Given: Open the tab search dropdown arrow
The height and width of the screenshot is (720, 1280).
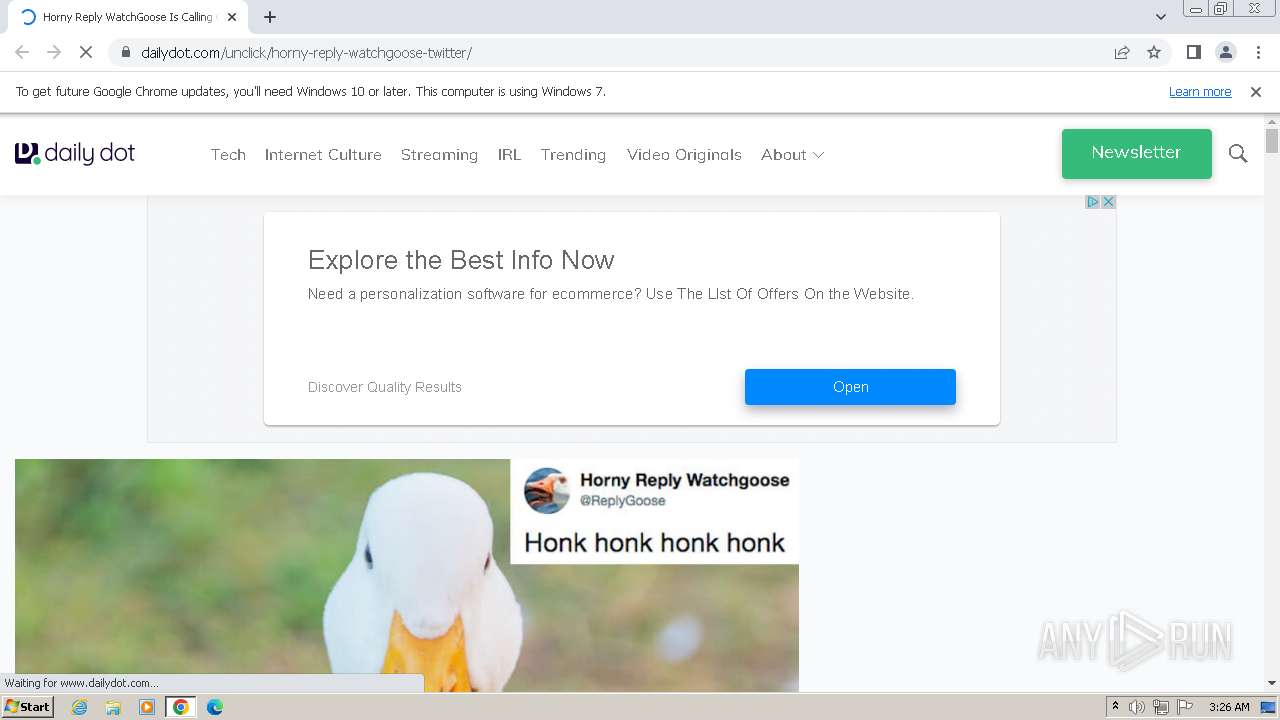Looking at the screenshot, I should tap(1161, 17).
